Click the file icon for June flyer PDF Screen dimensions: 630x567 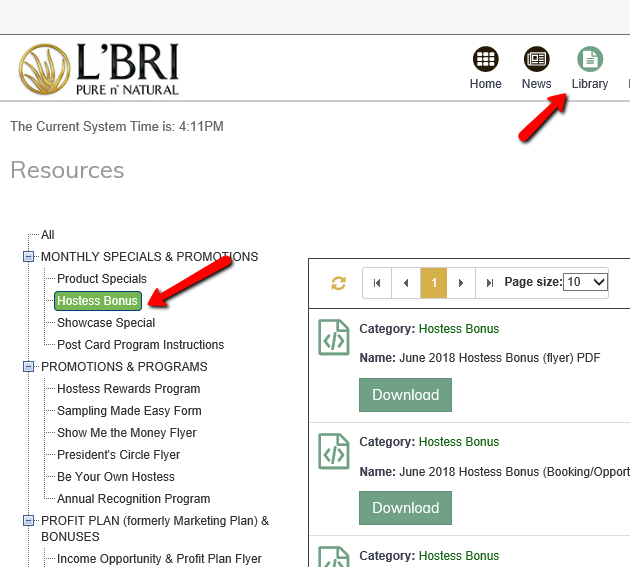(x=334, y=337)
